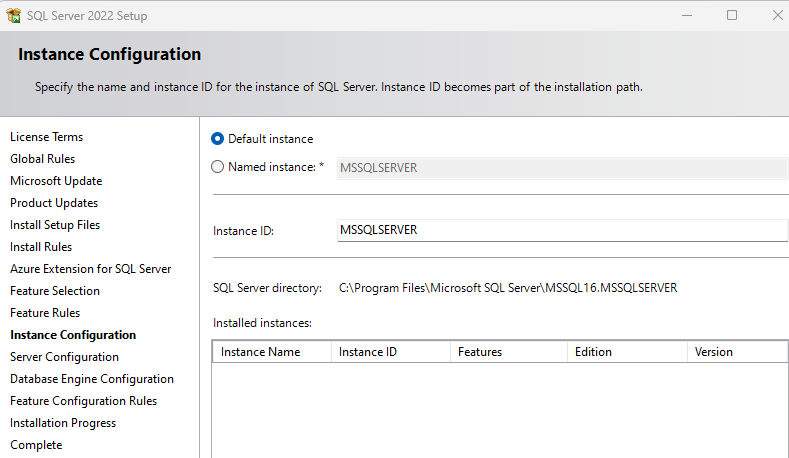
Task: Select Installation Progress step
Action: coord(63,423)
